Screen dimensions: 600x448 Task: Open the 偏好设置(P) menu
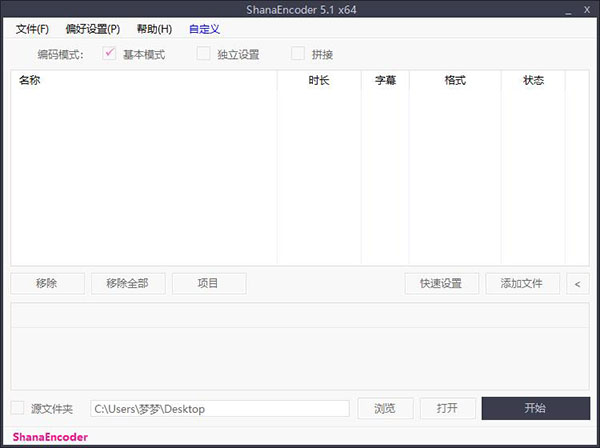93,29
